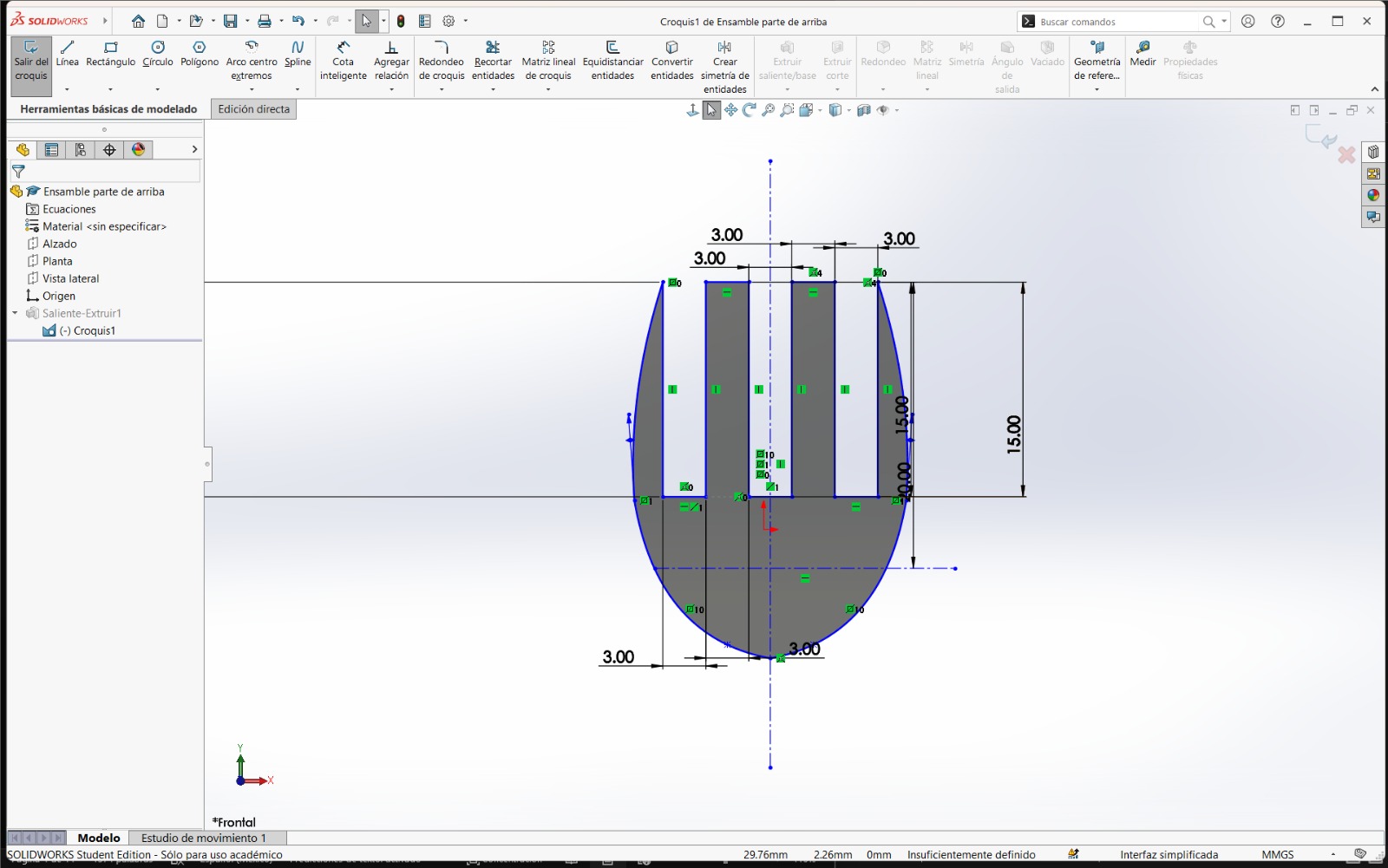Image resolution: width=1388 pixels, height=868 pixels.
Task: Open the Medir measurement tool
Action: (1142, 54)
